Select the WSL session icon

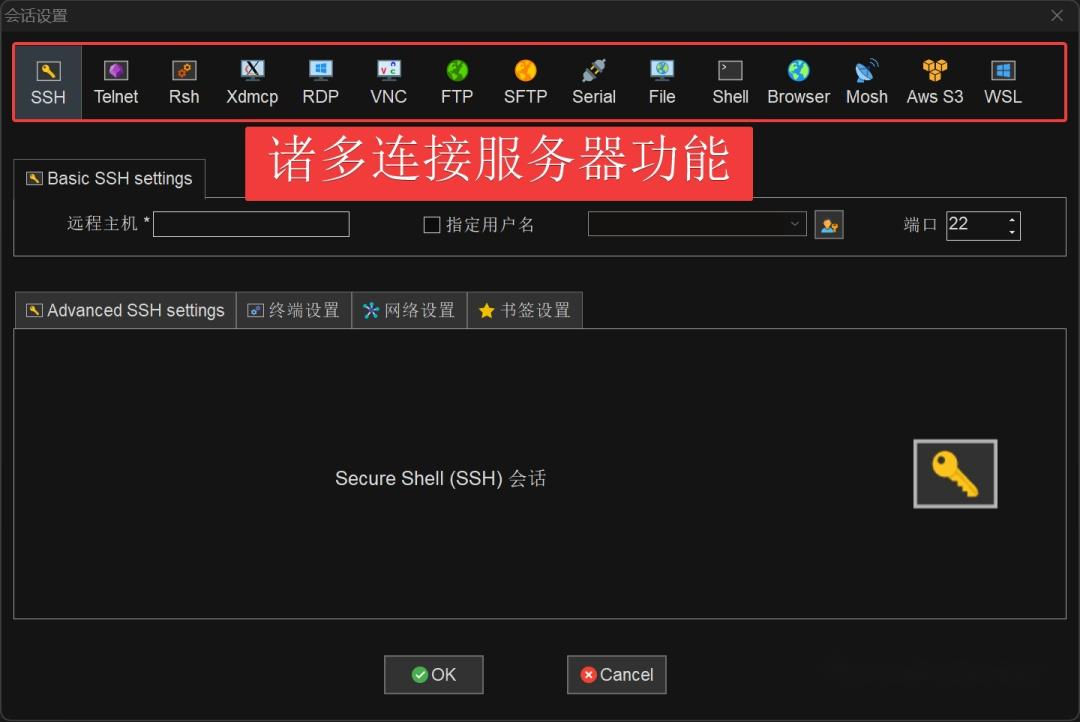[x=1003, y=83]
